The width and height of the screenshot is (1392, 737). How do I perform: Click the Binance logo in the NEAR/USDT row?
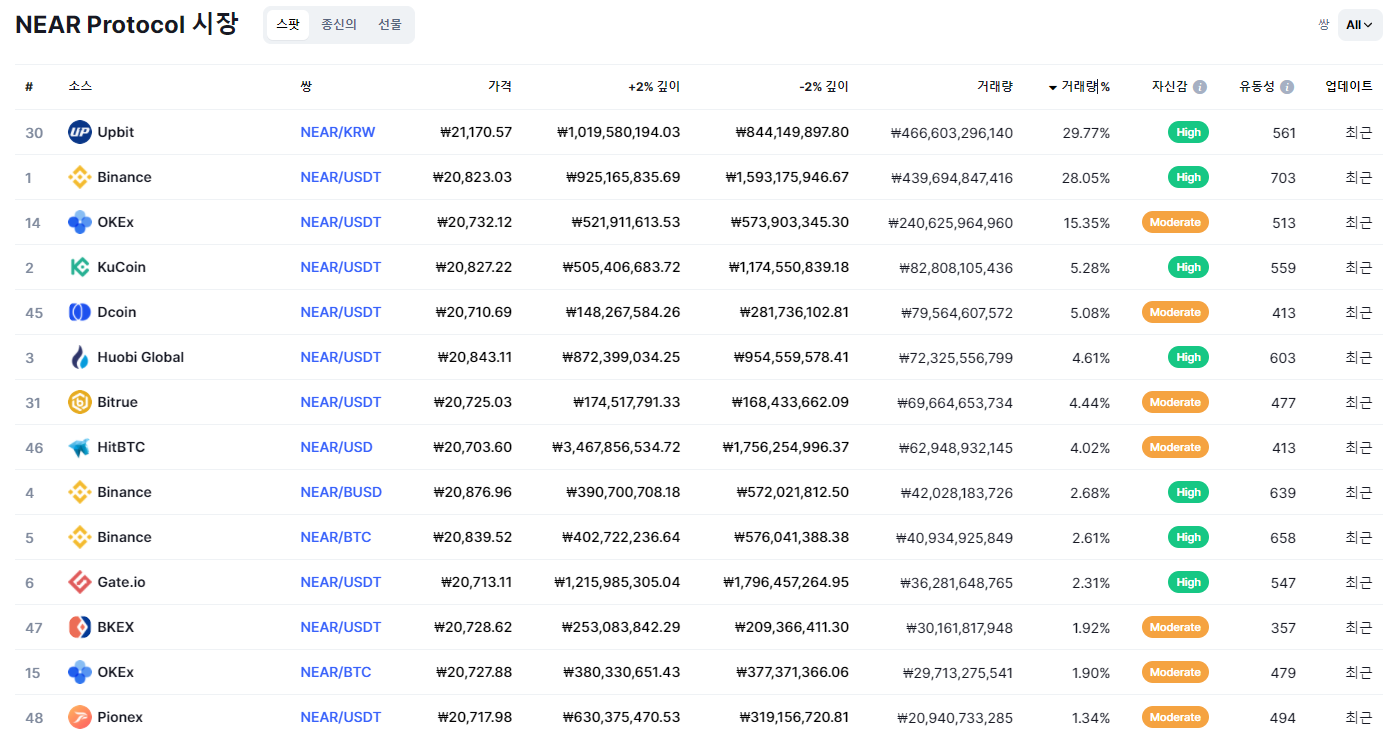pos(80,177)
